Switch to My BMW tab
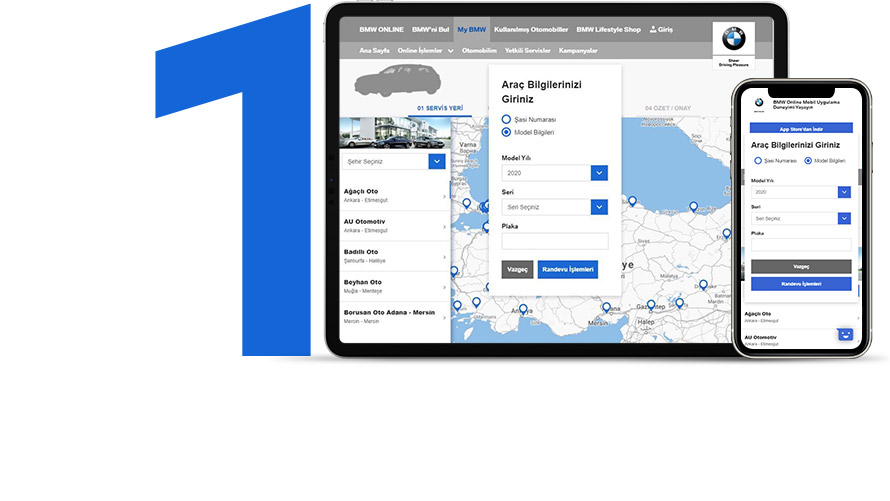This screenshot has height=501, width=890. click(472, 30)
